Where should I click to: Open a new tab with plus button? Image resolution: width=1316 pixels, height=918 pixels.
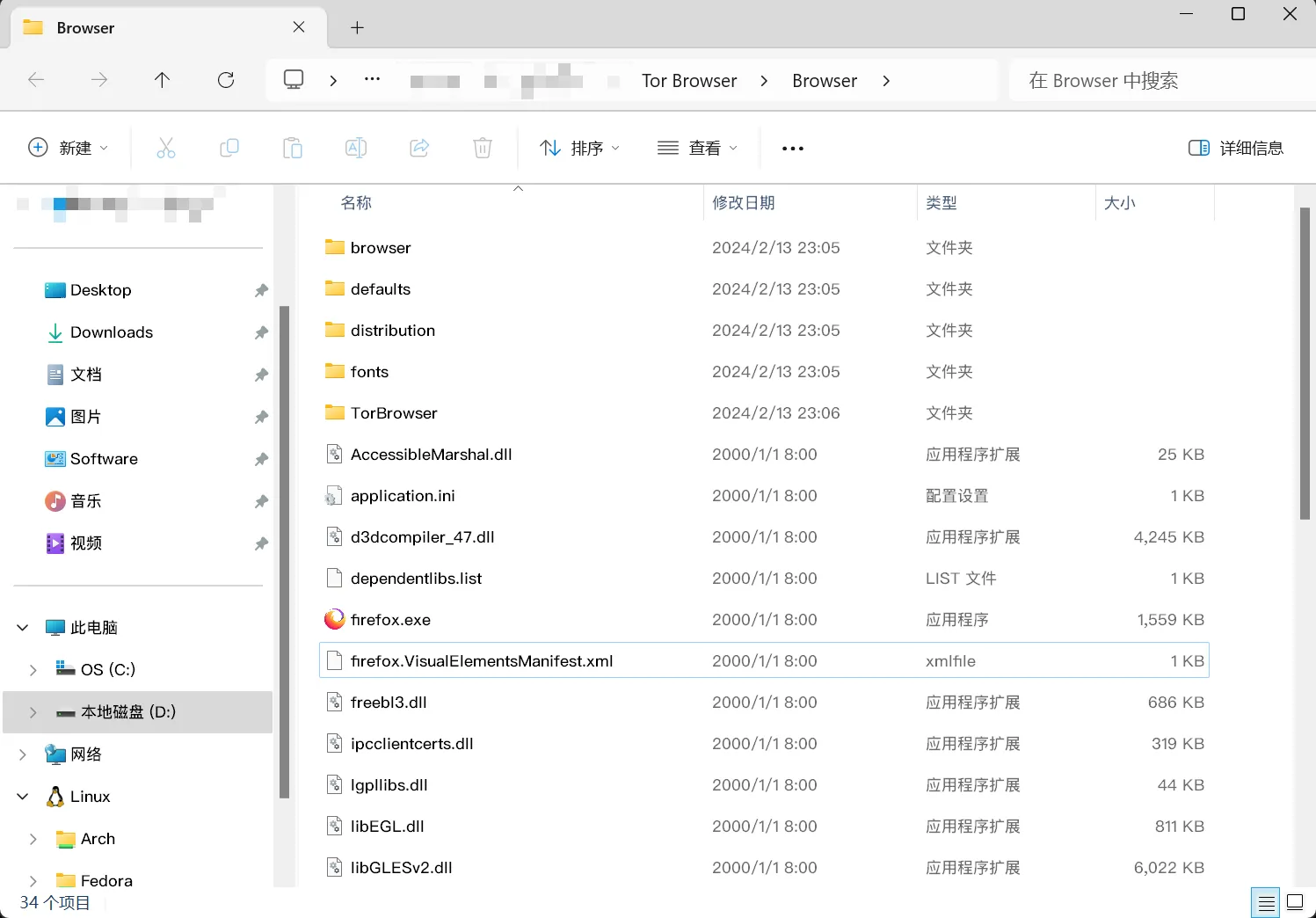357,28
